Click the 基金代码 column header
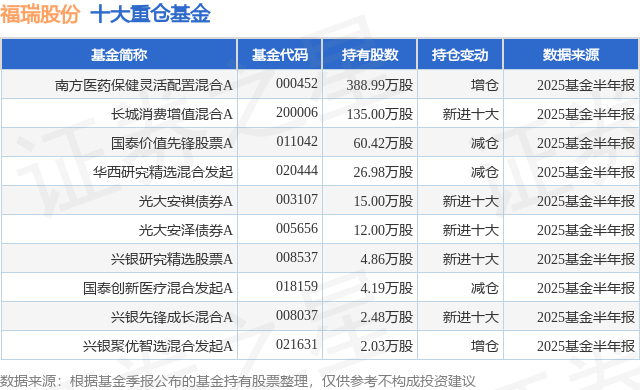 click(x=280, y=54)
